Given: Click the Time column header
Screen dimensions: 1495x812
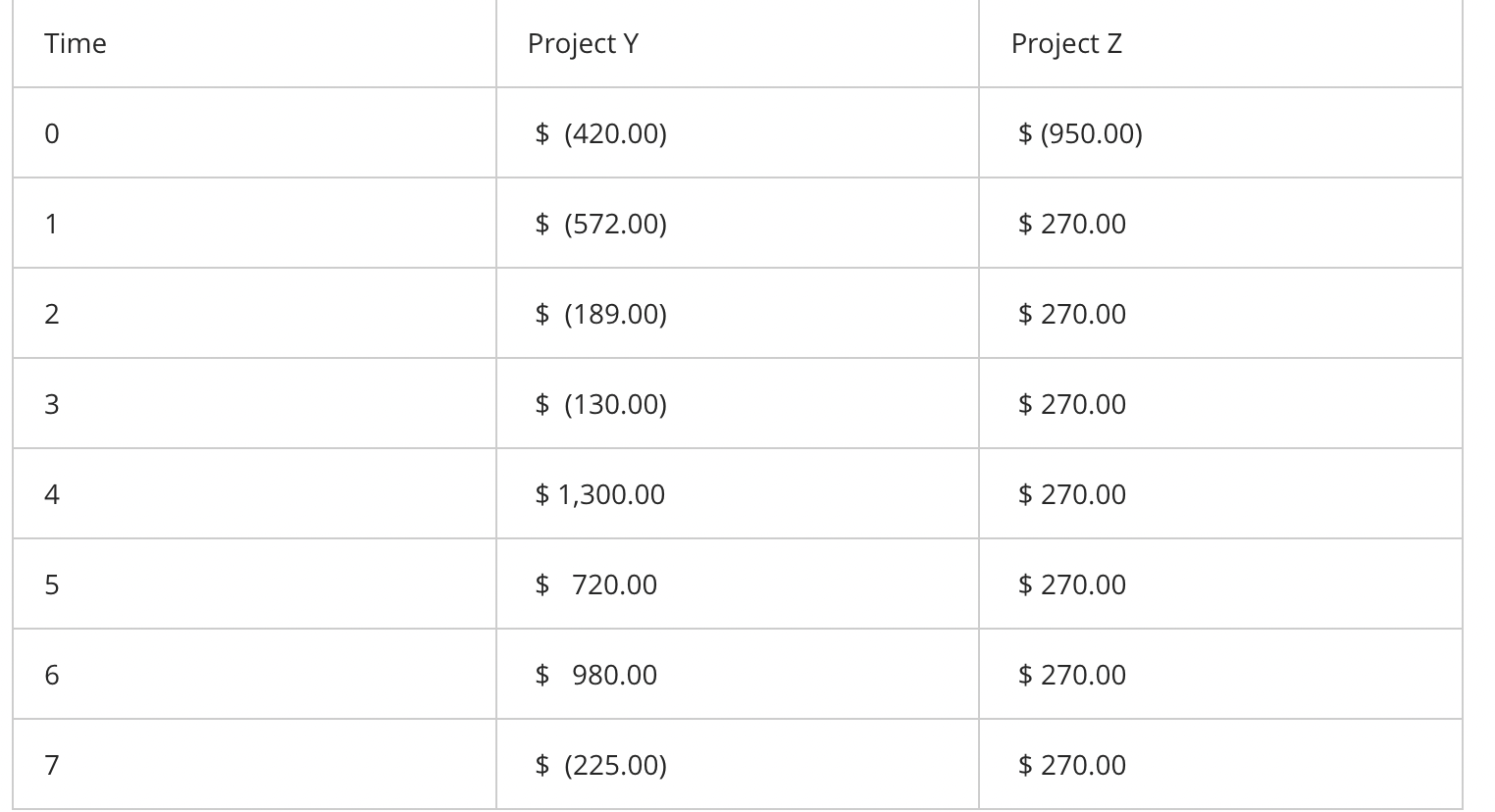Looking at the screenshot, I should (76, 44).
